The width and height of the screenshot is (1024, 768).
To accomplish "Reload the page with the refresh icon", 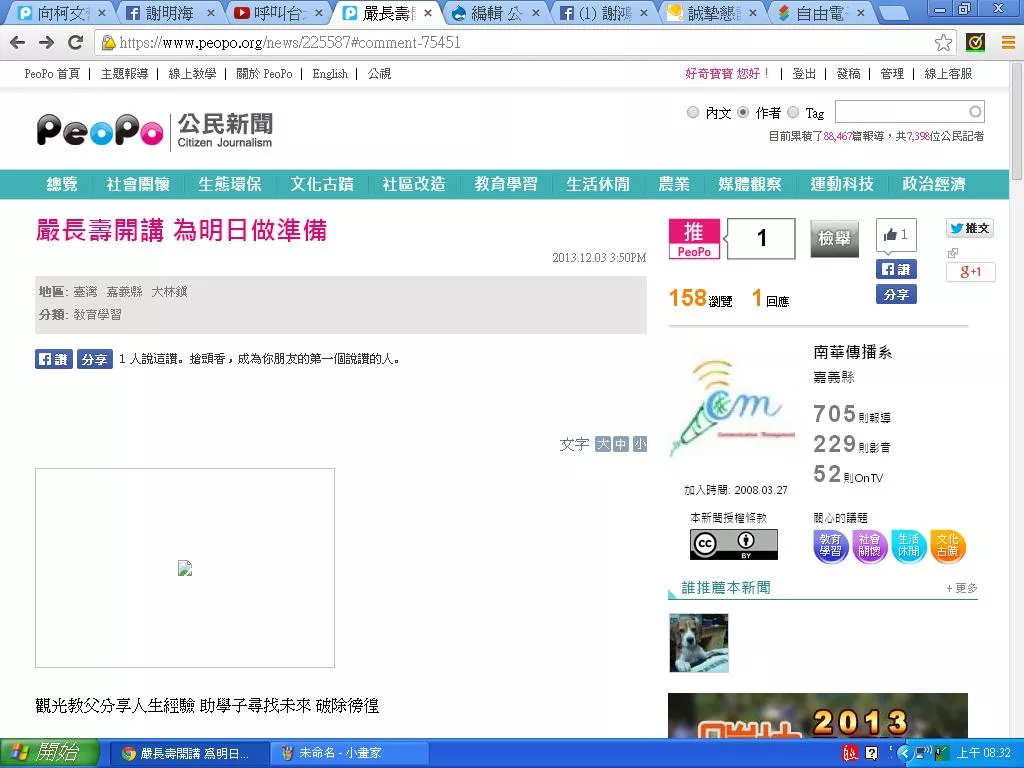I will tap(76, 43).
